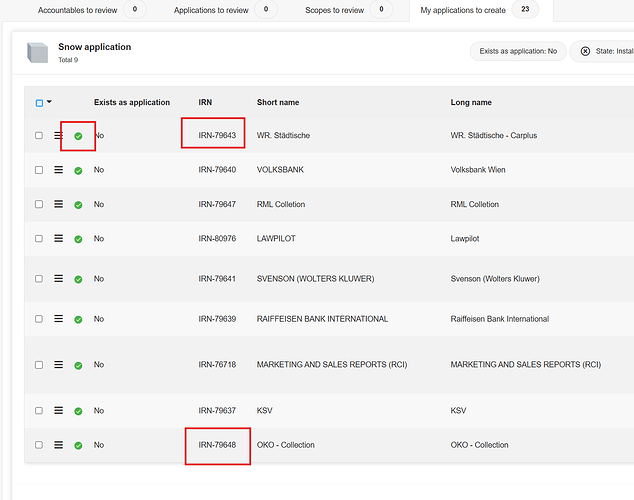The width and height of the screenshot is (634, 500).
Task: Click IRN-79647 cell
Action: (217, 204)
